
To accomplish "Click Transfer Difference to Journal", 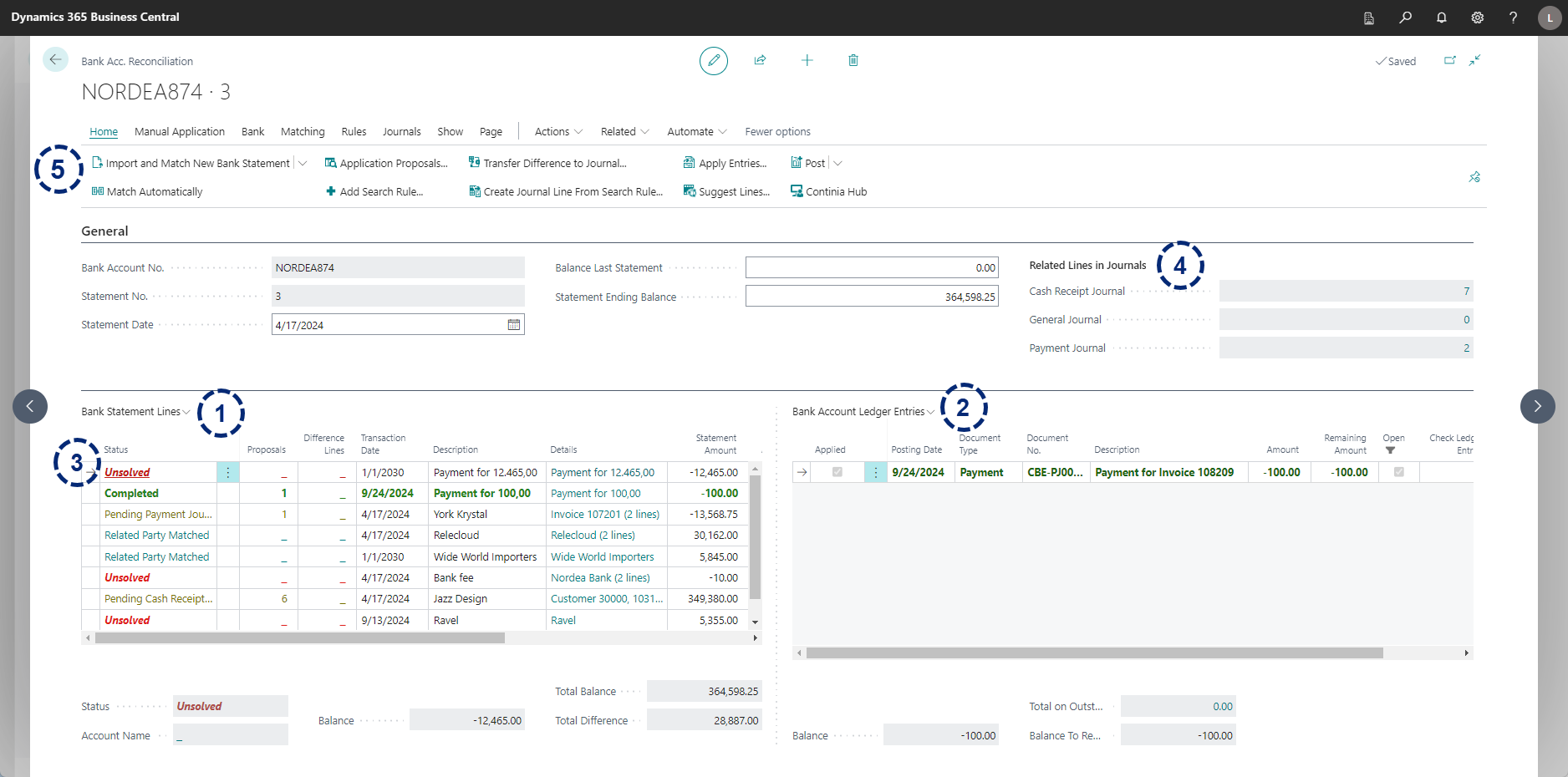I will (547, 163).
